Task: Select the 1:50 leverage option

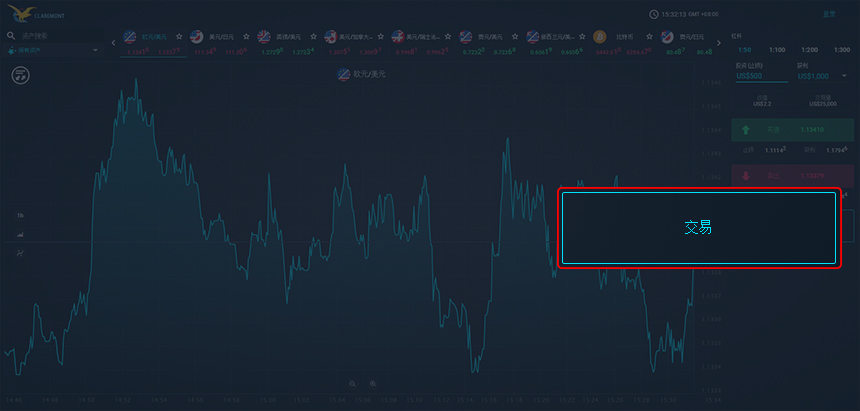Action: (x=746, y=49)
